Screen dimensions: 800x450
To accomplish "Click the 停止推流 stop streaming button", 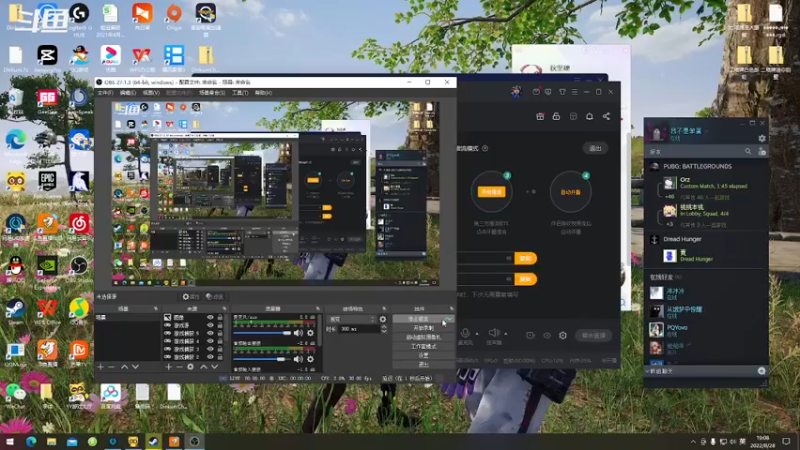I will pyautogui.click(x=423, y=319).
